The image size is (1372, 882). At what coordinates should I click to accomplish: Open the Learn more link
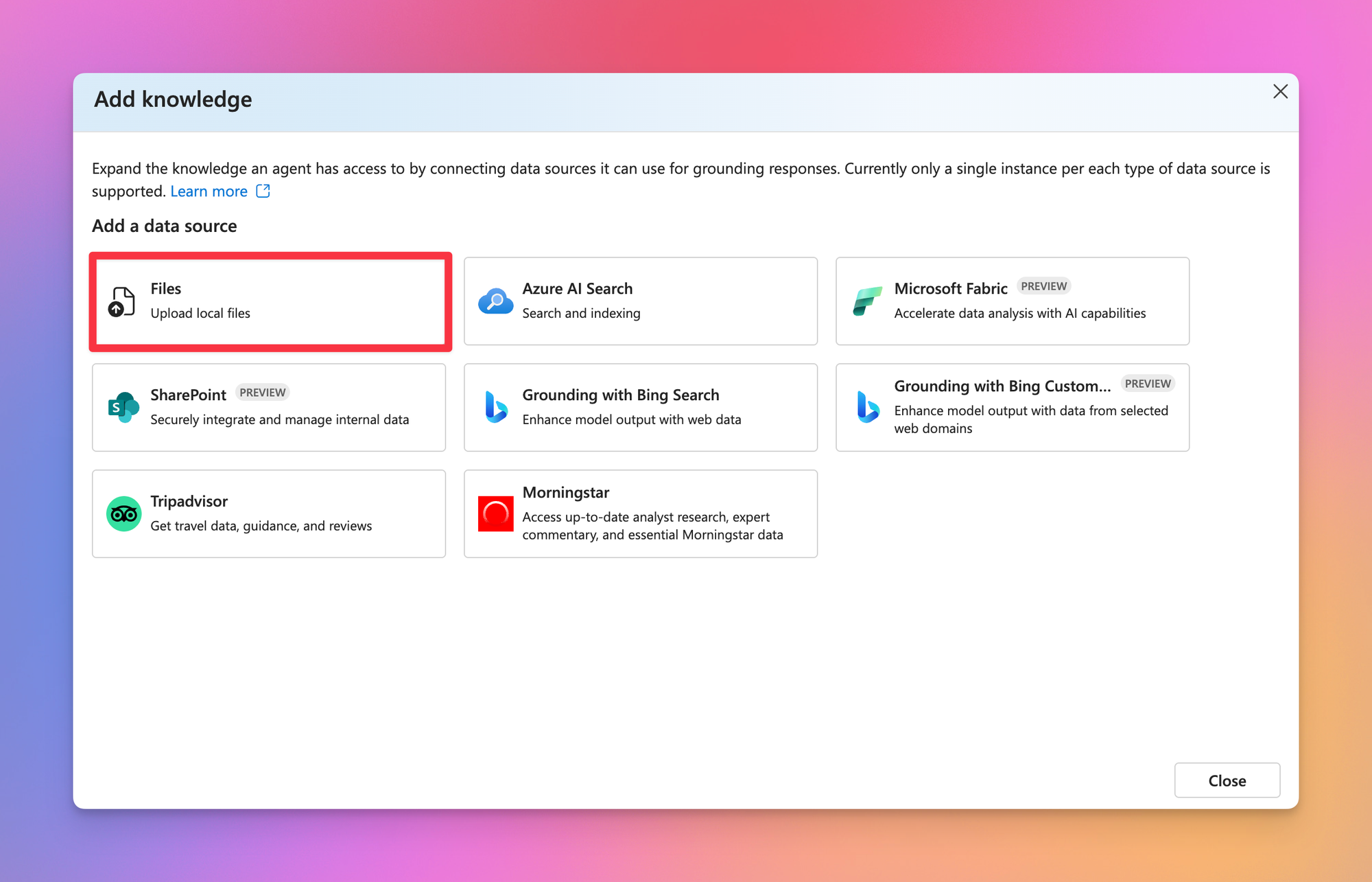(x=209, y=192)
